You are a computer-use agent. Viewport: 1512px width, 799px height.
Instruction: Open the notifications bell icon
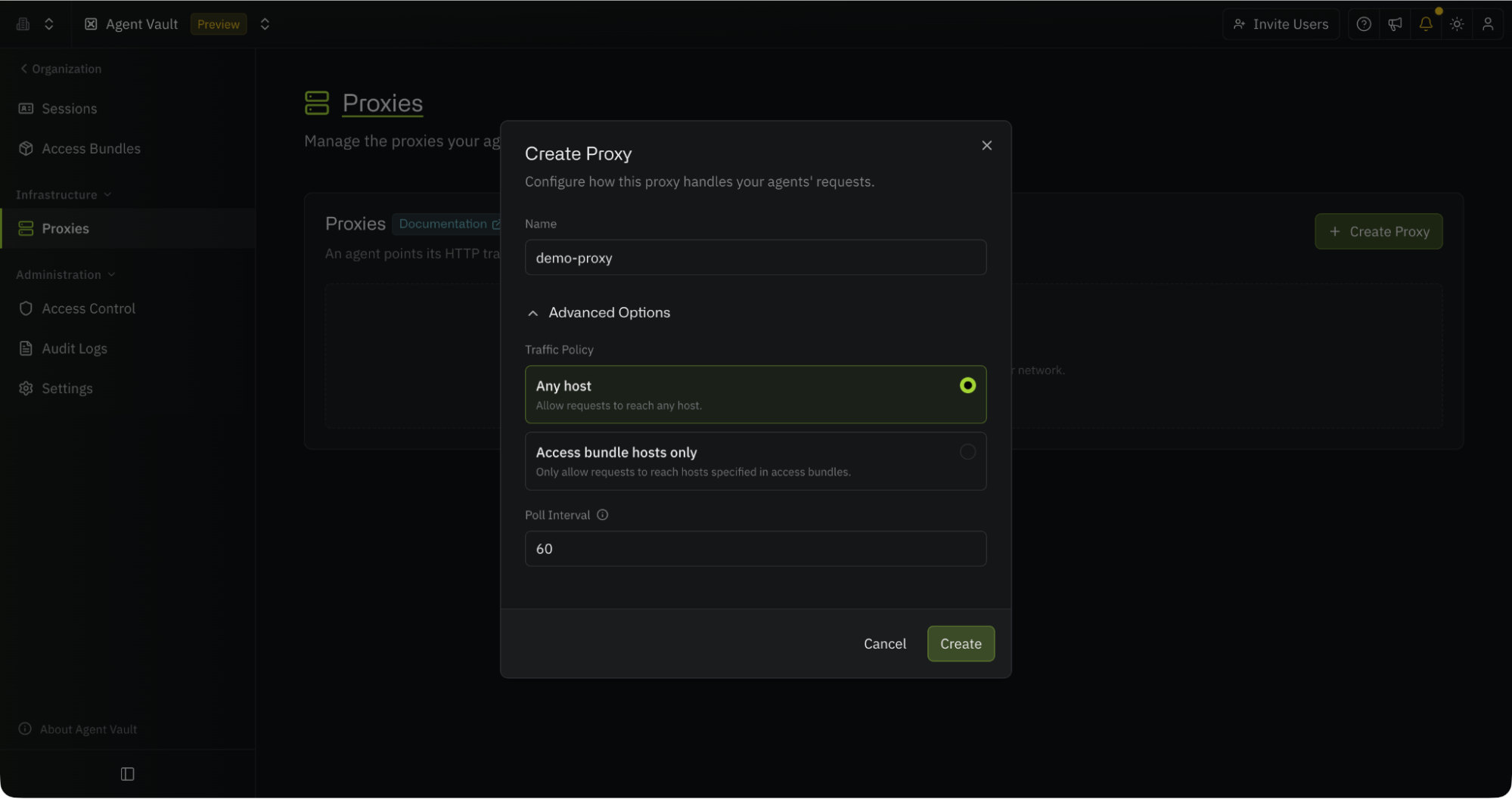click(x=1426, y=24)
